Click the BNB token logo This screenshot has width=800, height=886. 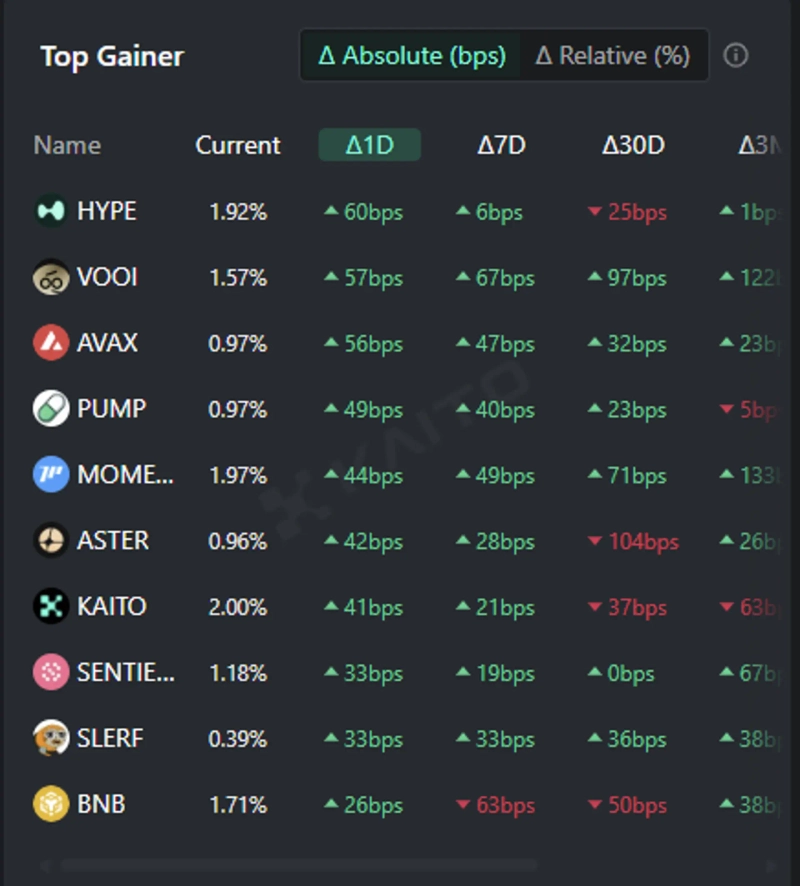click(x=51, y=805)
